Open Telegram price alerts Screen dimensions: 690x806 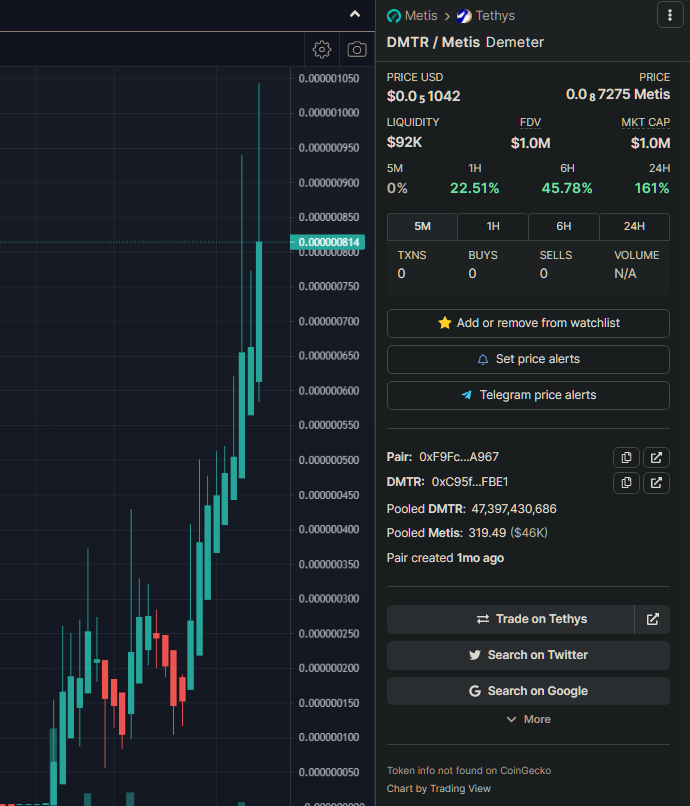(528, 395)
